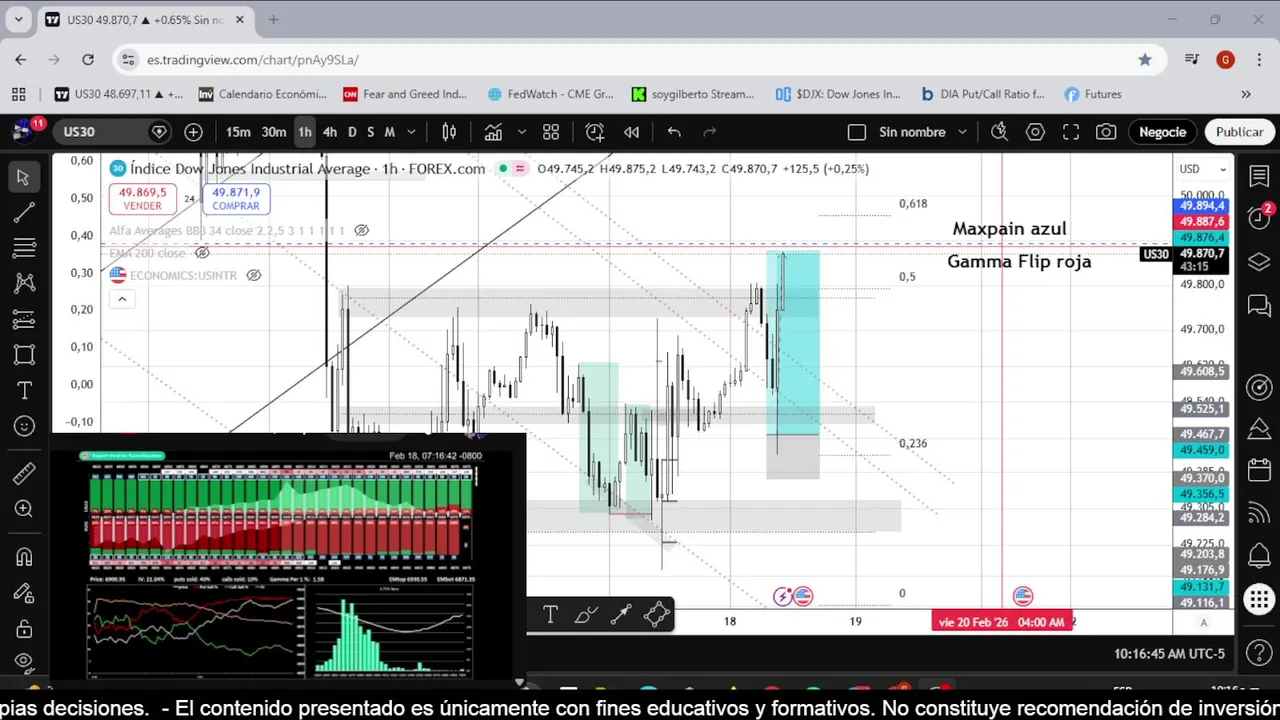Toggle stay in drawing mode

point(24,593)
